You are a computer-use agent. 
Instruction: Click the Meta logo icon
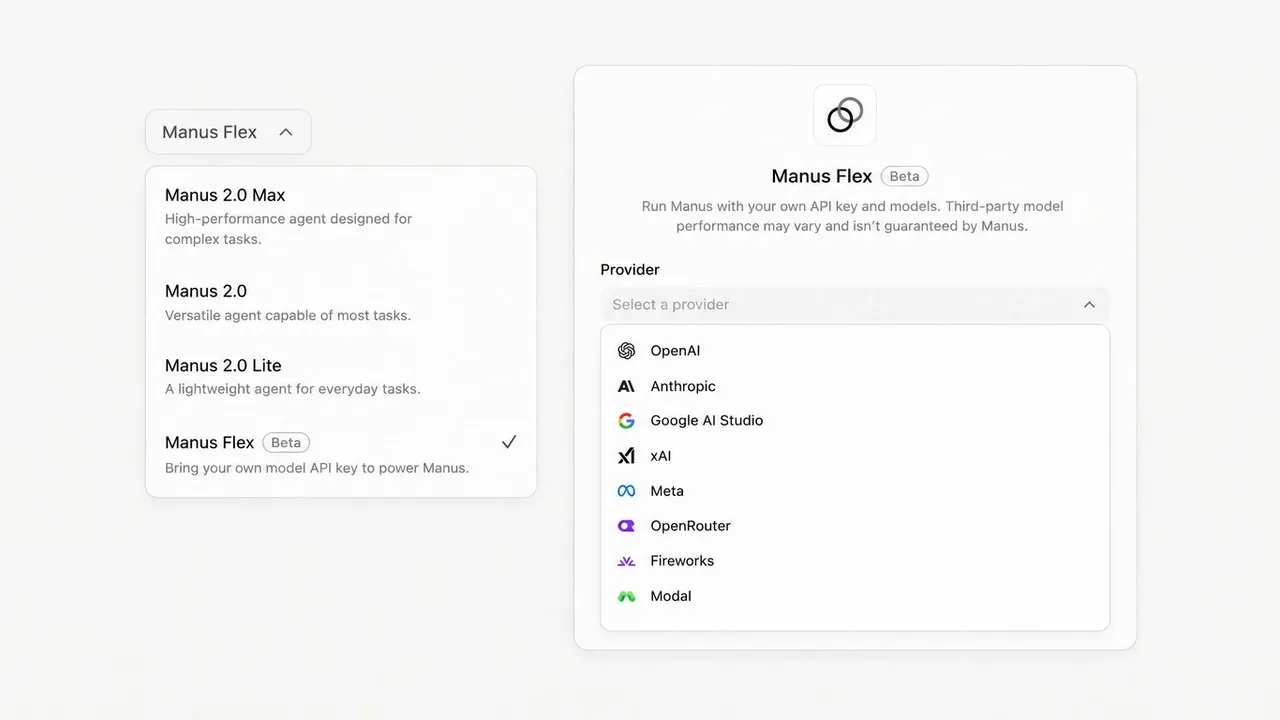tap(626, 491)
